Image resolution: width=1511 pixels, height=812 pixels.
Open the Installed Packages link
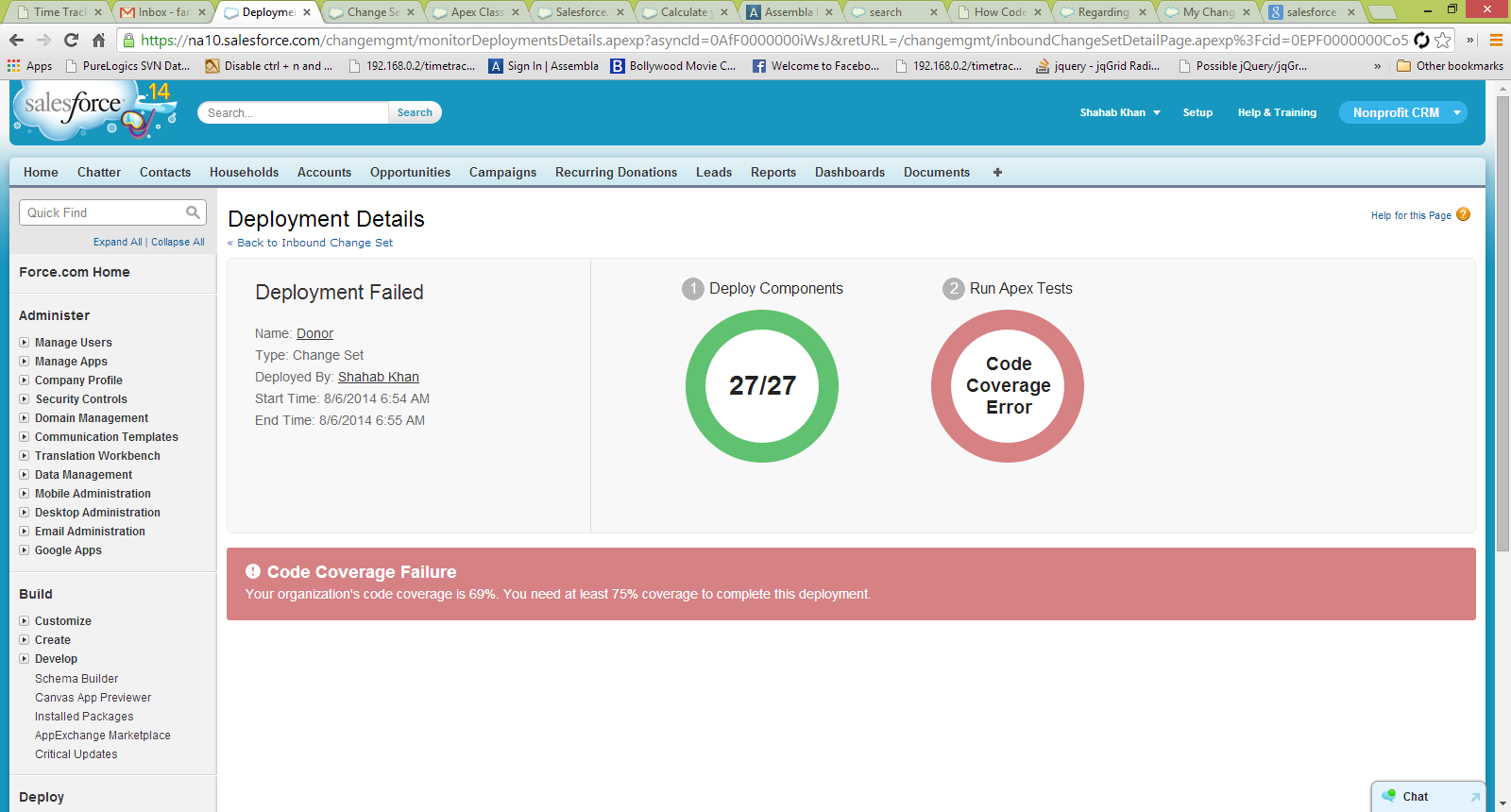pyautogui.click(x=84, y=716)
